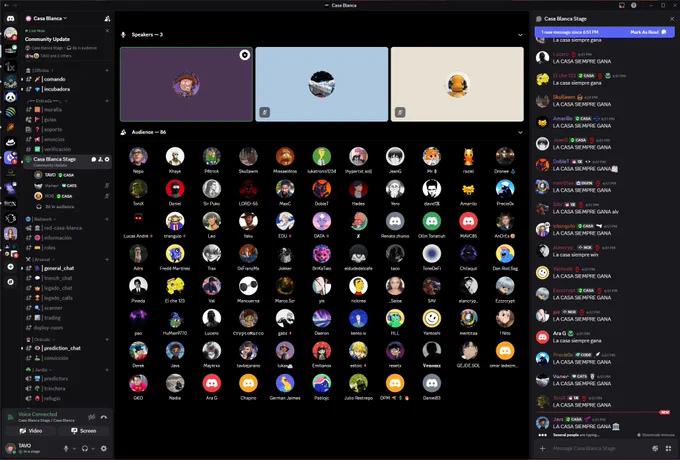Open the stage options icon on first speaker tile

pyautogui.click(x=245, y=55)
